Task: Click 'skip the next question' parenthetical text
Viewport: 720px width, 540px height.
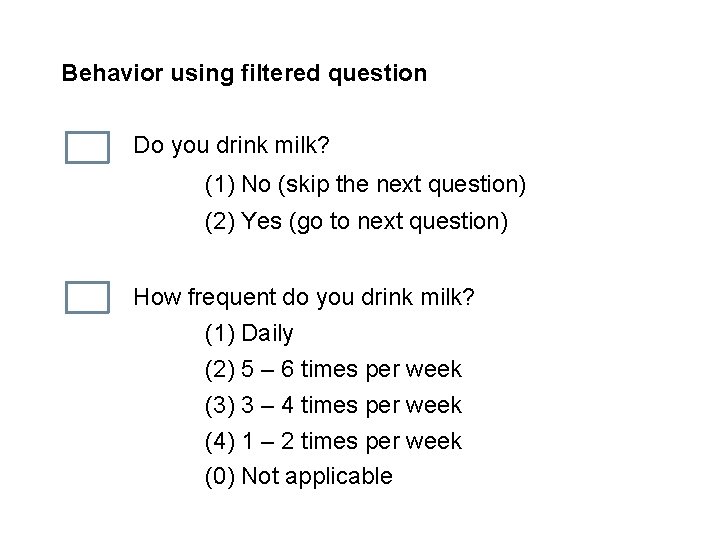Action: pyautogui.click(x=402, y=185)
